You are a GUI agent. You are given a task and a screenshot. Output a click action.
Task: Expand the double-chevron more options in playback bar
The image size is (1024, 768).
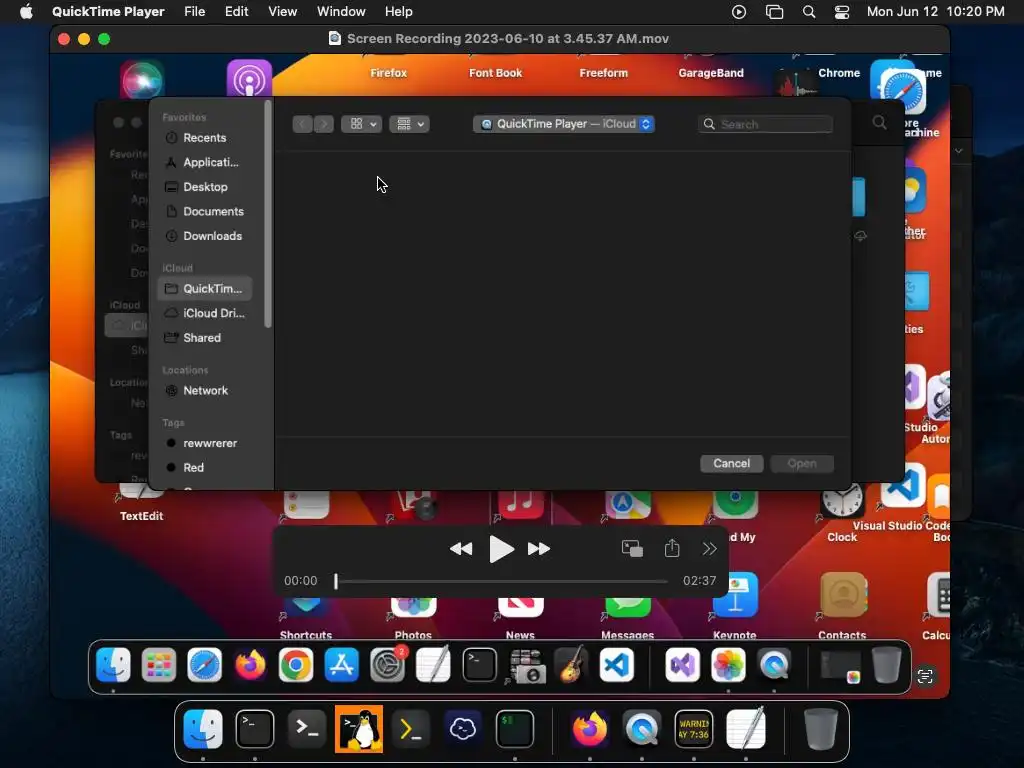709,549
